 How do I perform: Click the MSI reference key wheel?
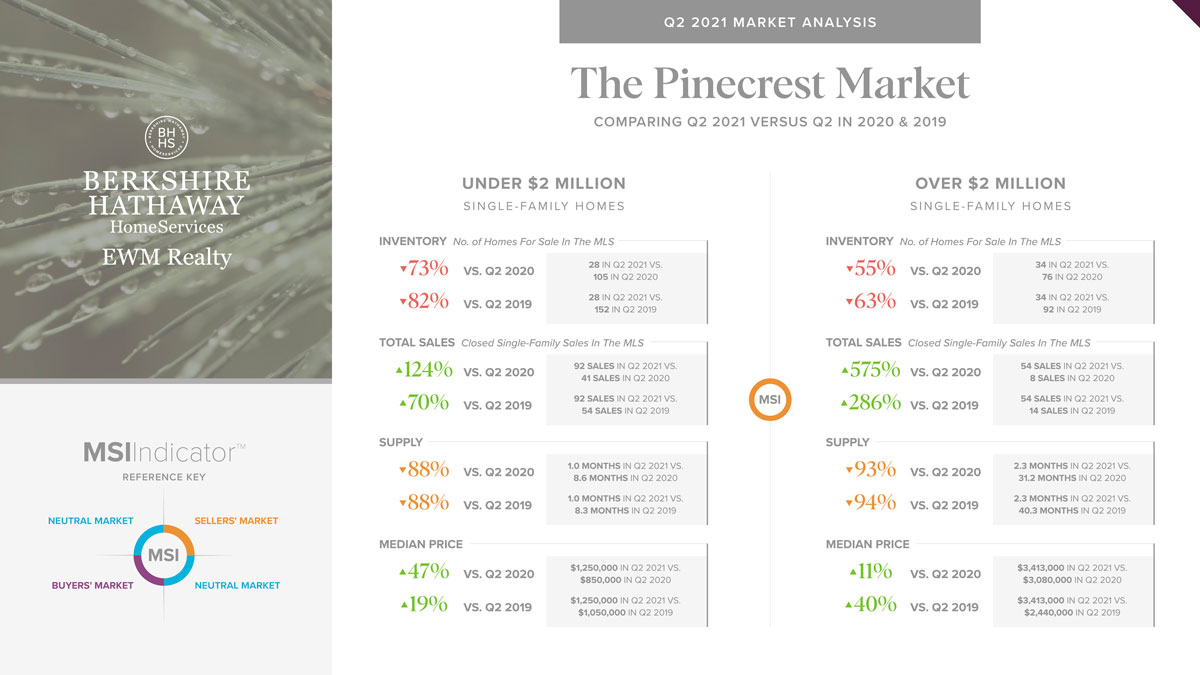coord(164,554)
